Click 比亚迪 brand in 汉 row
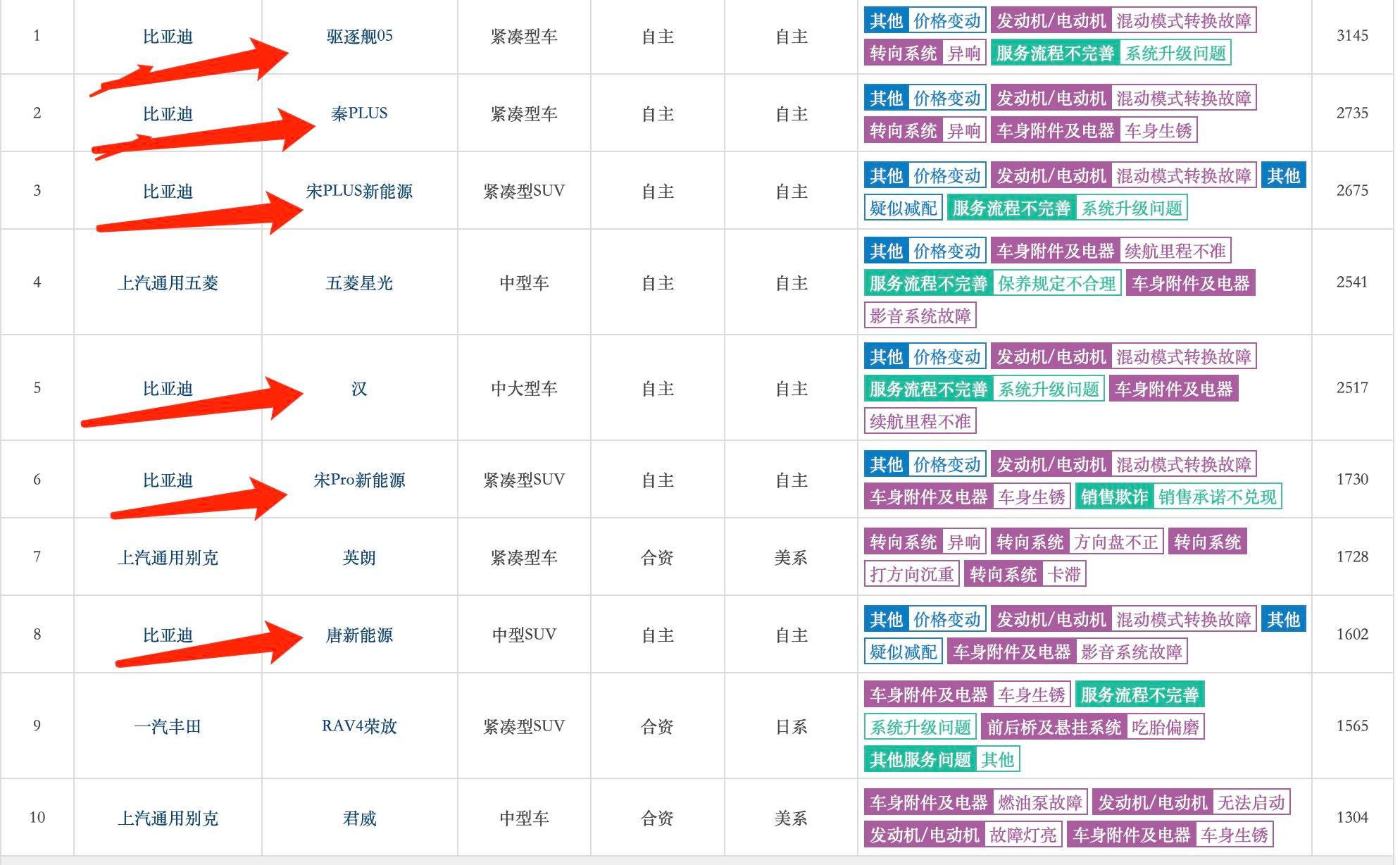1400x865 pixels. pos(168,388)
